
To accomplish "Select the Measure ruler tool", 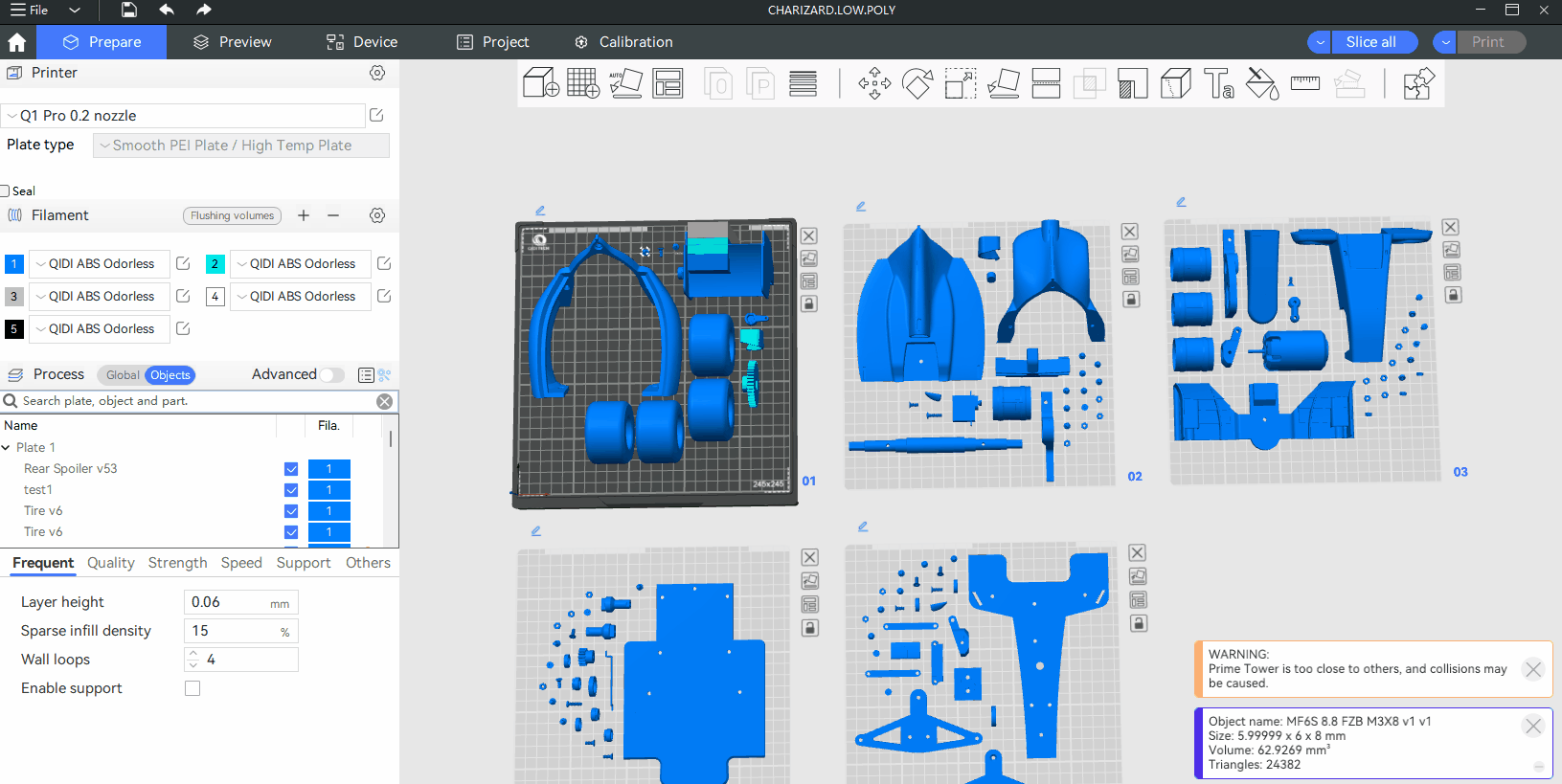I will (1304, 83).
